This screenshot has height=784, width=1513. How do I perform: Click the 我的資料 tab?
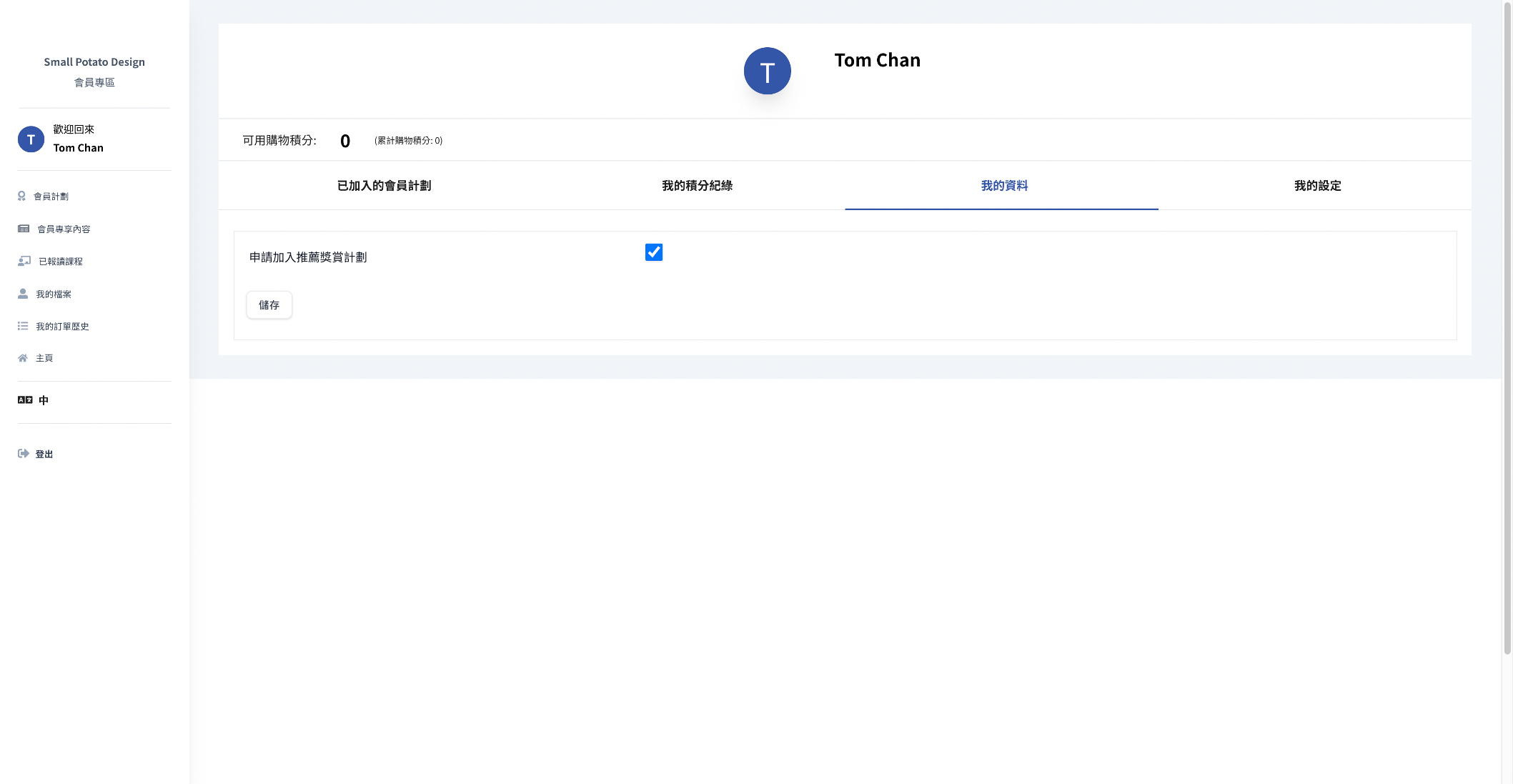click(x=1003, y=186)
